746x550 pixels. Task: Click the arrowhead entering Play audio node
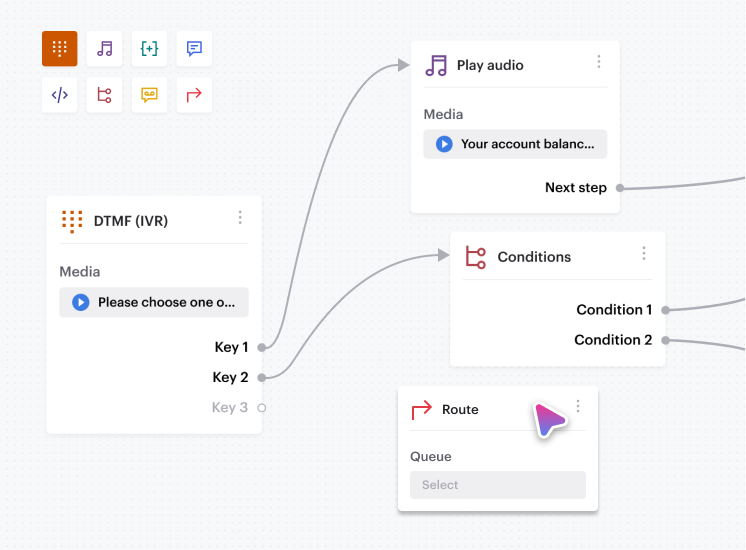click(403, 65)
